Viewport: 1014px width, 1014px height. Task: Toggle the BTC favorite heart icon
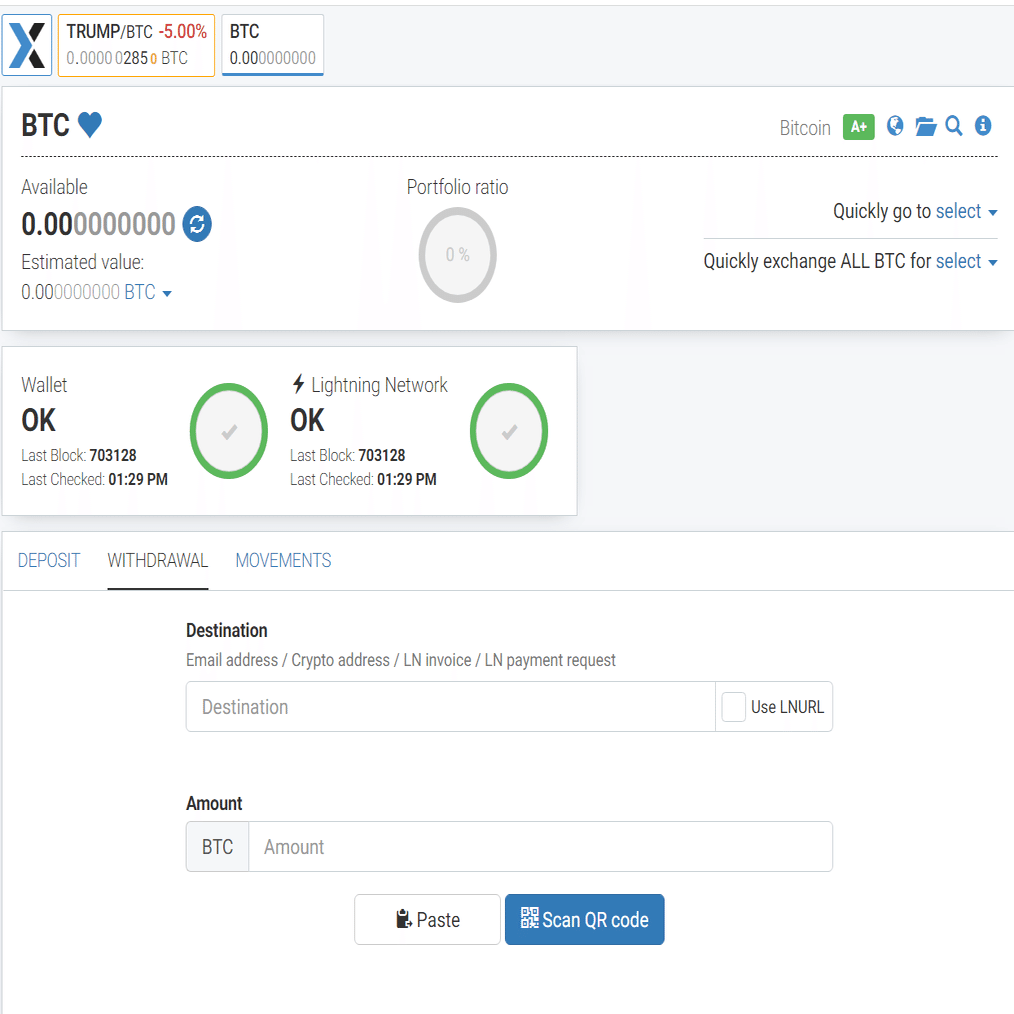pos(90,125)
